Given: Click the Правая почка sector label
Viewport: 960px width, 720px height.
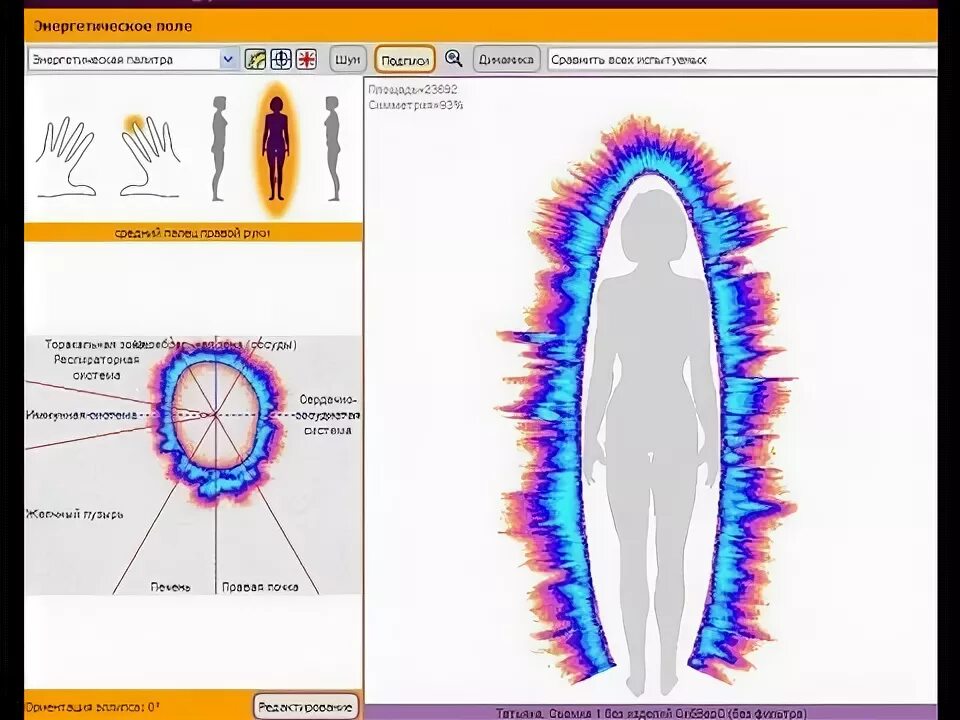Looking at the screenshot, I should pyautogui.click(x=260, y=587).
